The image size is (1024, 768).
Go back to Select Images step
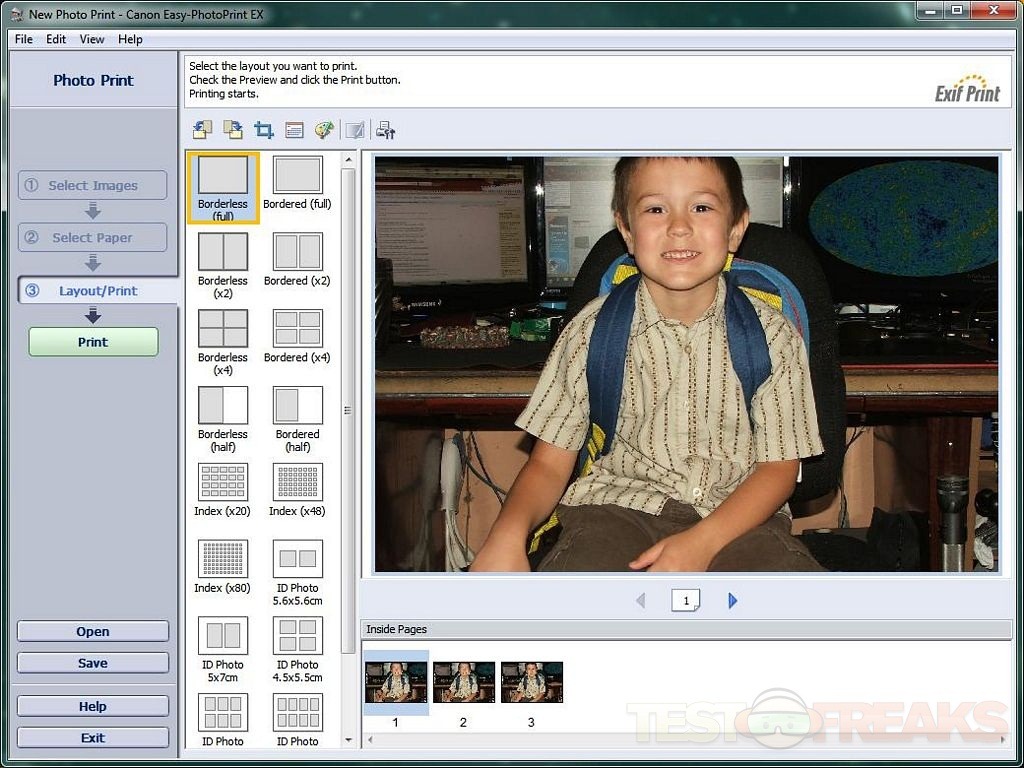pyautogui.click(x=93, y=185)
